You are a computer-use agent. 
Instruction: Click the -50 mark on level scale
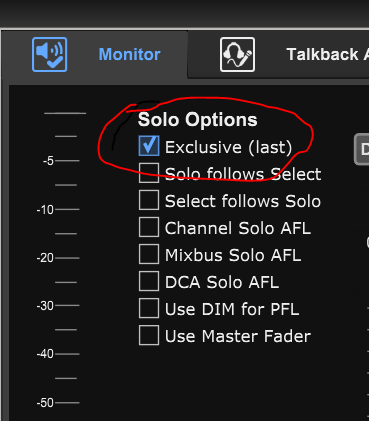(x=45, y=403)
